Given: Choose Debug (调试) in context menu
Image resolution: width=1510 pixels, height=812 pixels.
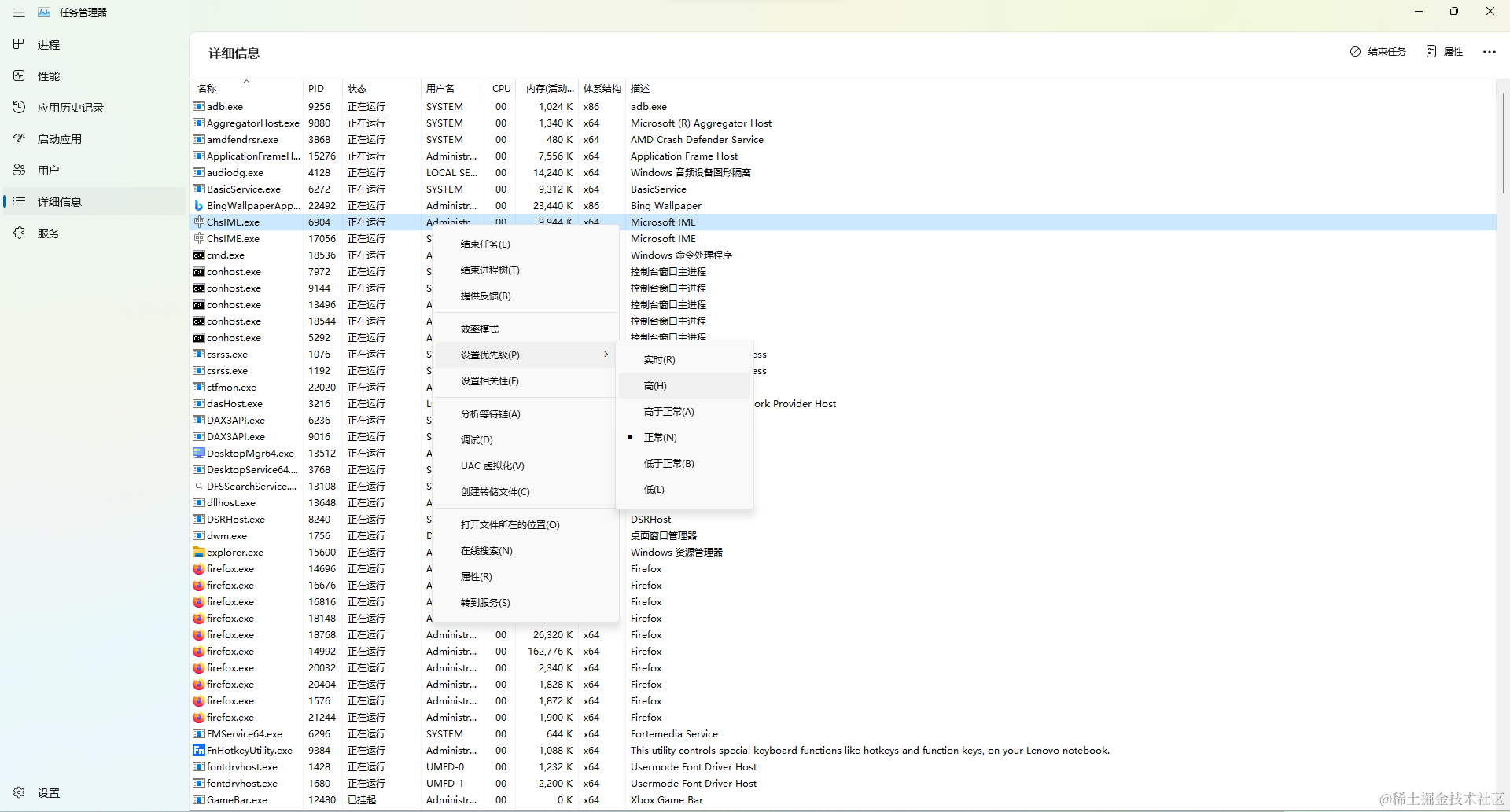Looking at the screenshot, I should (x=525, y=440).
